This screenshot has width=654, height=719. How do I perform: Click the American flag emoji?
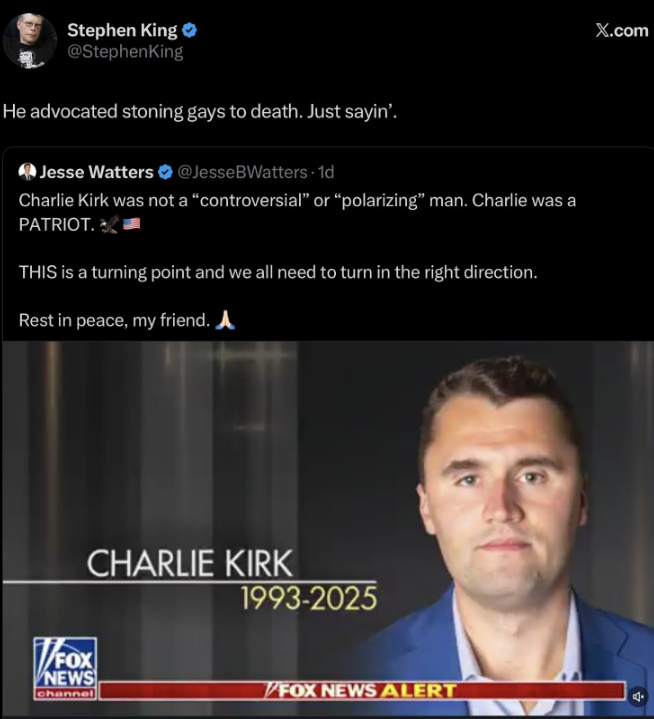click(132, 224)
